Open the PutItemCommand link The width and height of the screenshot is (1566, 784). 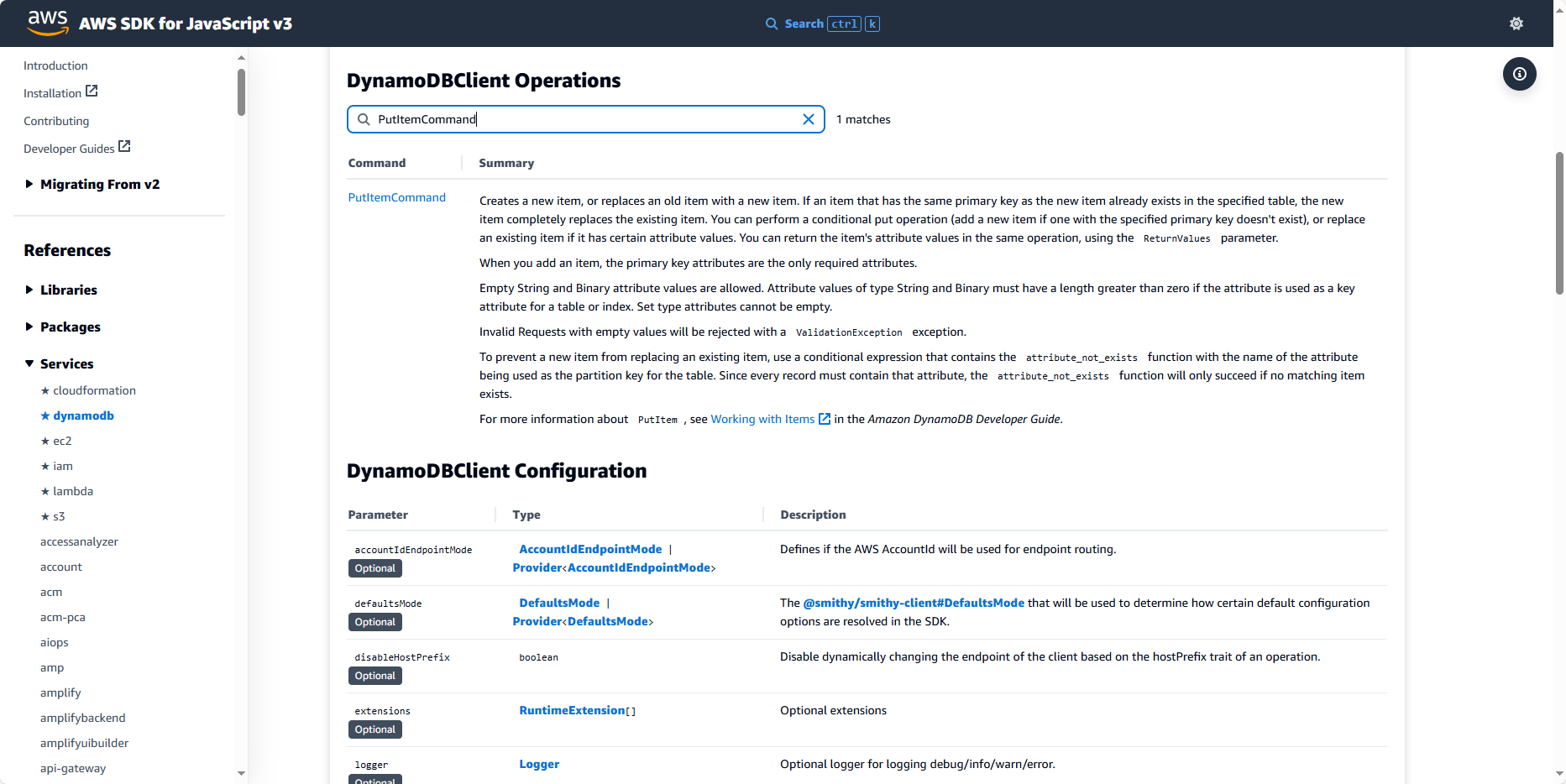pyautogui.click(x=396, y=197)
